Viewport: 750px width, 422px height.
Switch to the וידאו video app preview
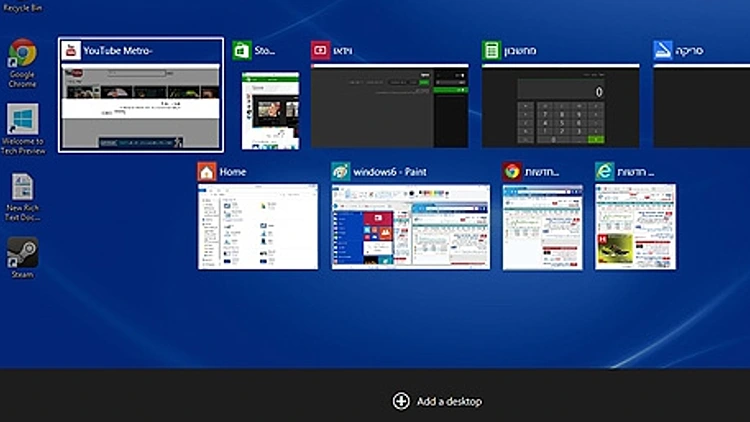(389, 106)
